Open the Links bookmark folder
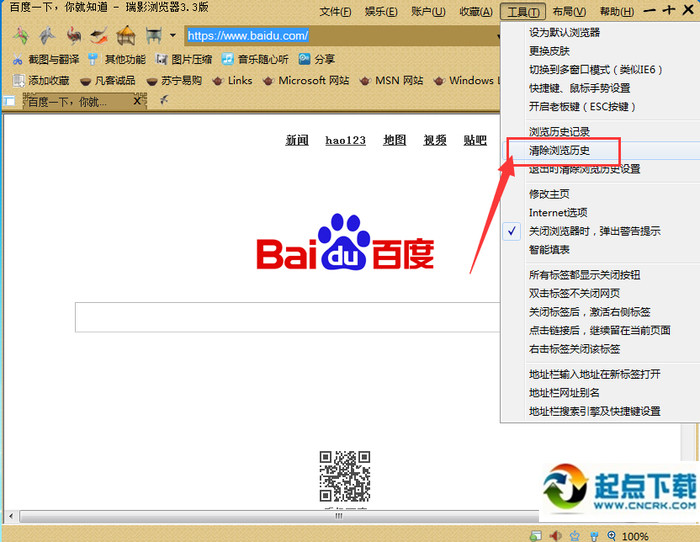 pyautogui.click(x=232, y=80)
